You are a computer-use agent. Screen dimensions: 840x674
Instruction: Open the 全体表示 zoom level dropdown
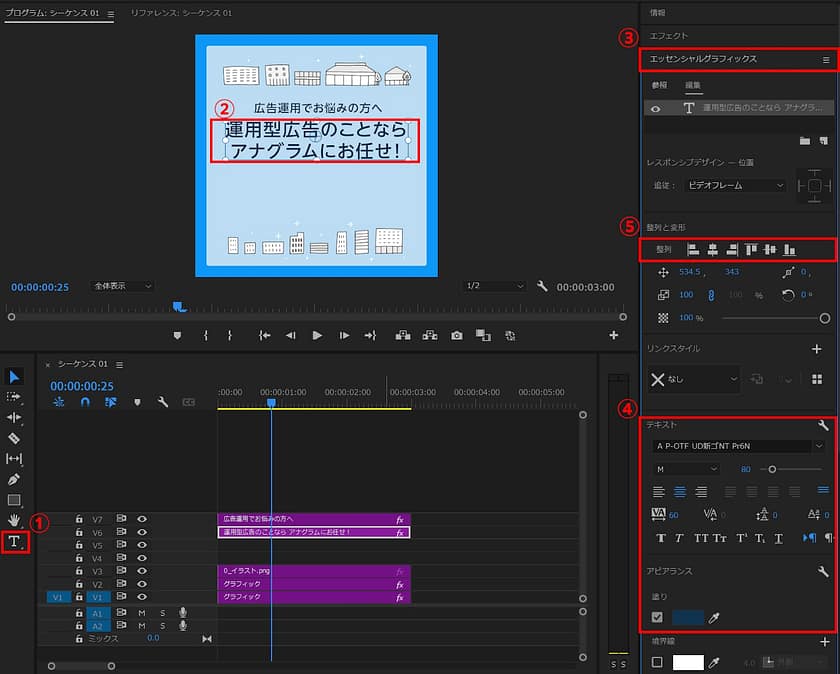[122, 286]
